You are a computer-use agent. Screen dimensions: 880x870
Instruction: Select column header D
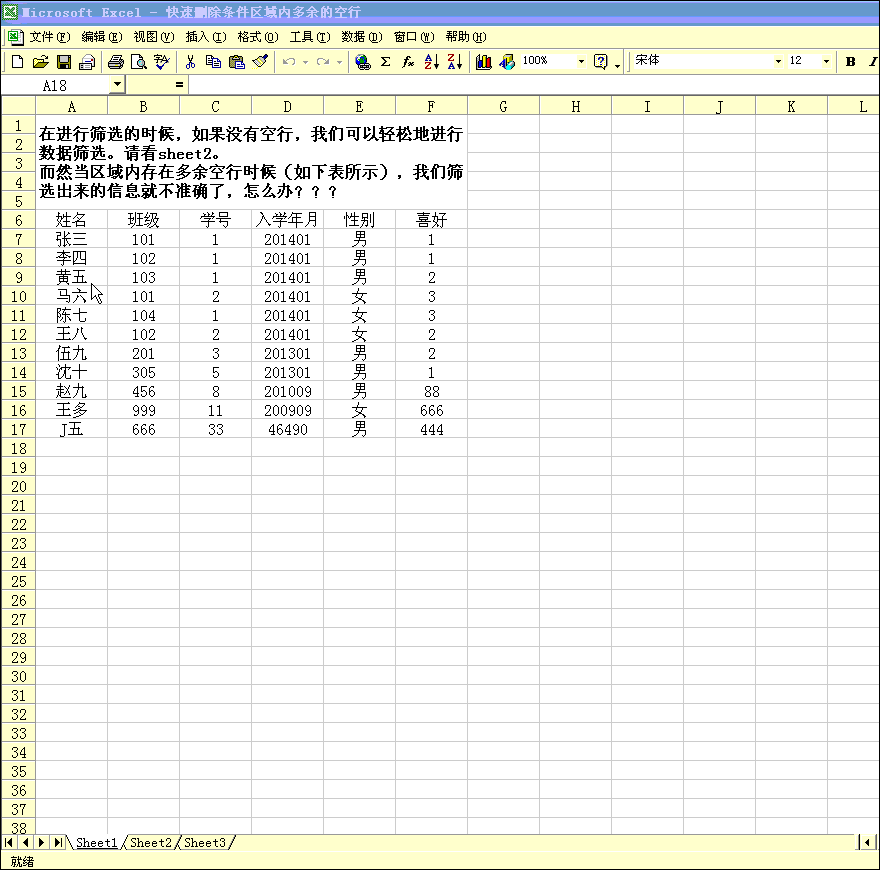(x=288, y=106)
